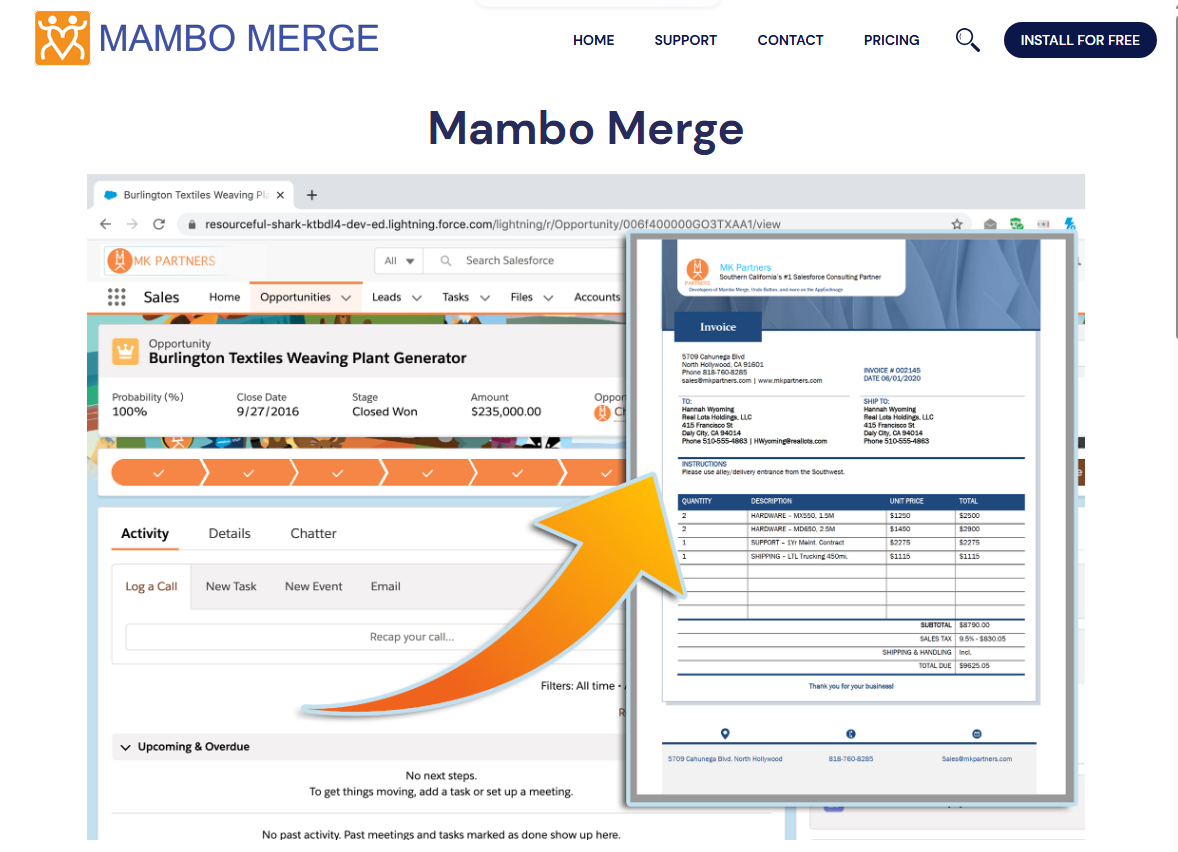Collapse the Upcoming & Overdue section
The width and height of the screenshot is (1178, 852).
pyautogui.click(x=125, y=747)
